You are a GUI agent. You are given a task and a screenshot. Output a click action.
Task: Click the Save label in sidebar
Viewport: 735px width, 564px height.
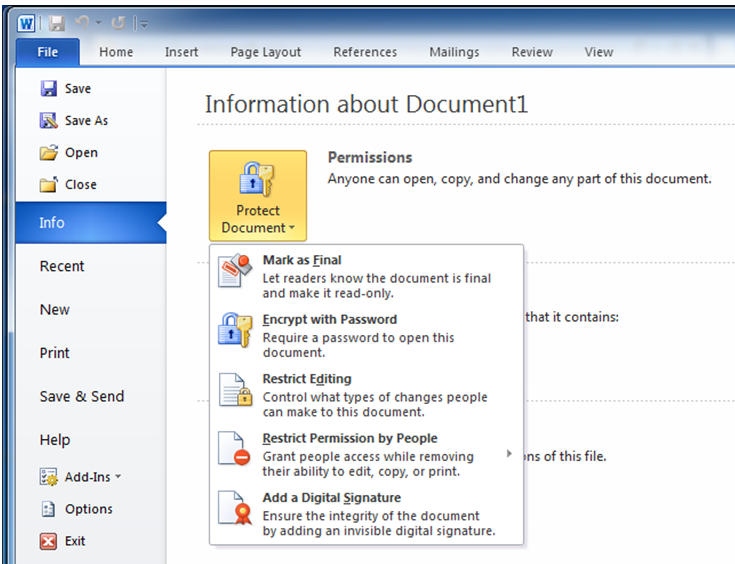tap(78, 89)
